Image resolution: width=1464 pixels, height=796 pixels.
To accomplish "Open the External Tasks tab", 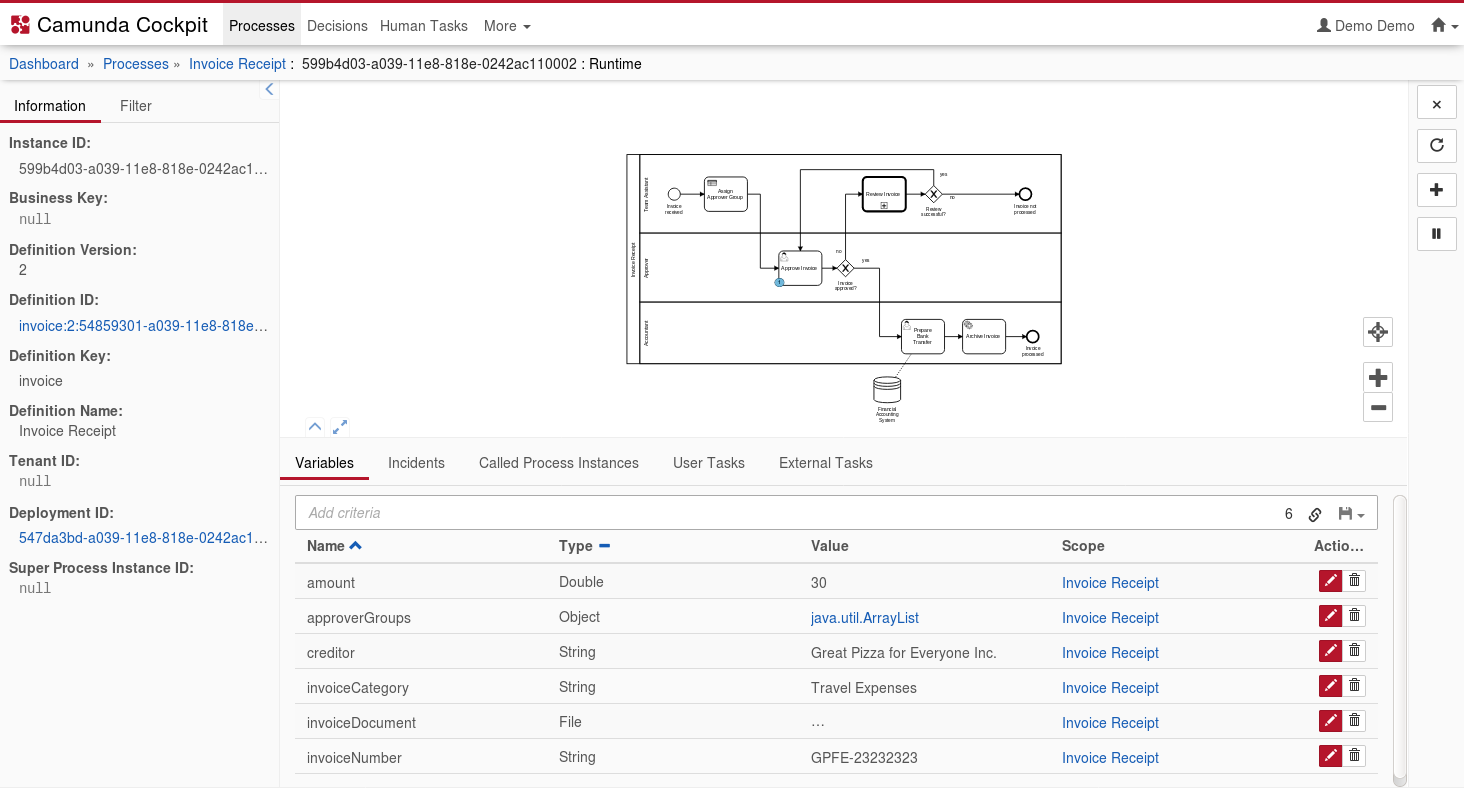I will click(826, 463).
